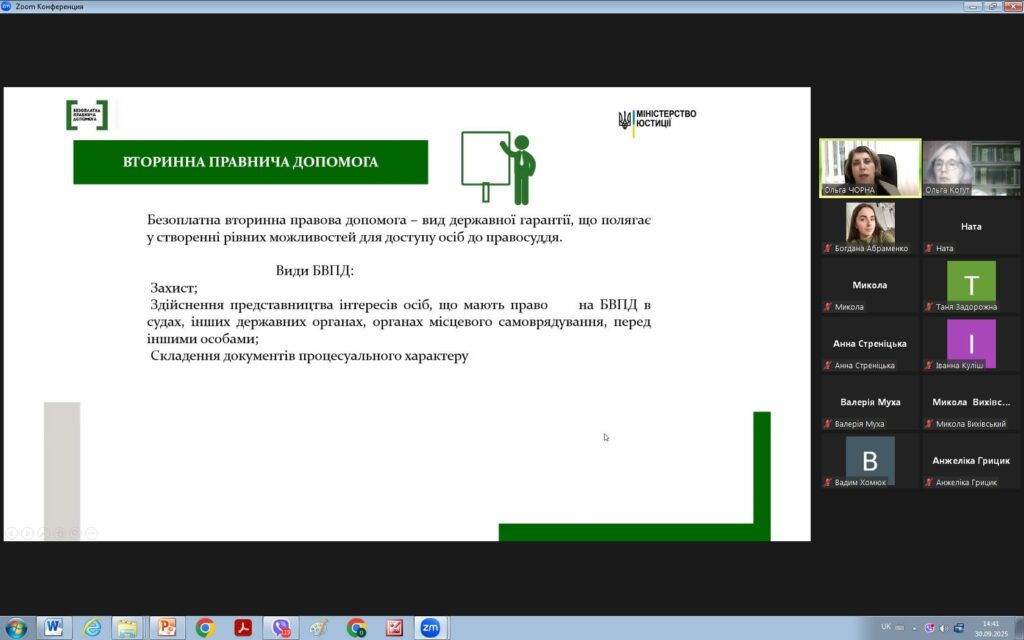This screenshot has width=1024, height=640.
Task: Click muted mic icon beside Таня Задорожна
Action: [929, 307]
